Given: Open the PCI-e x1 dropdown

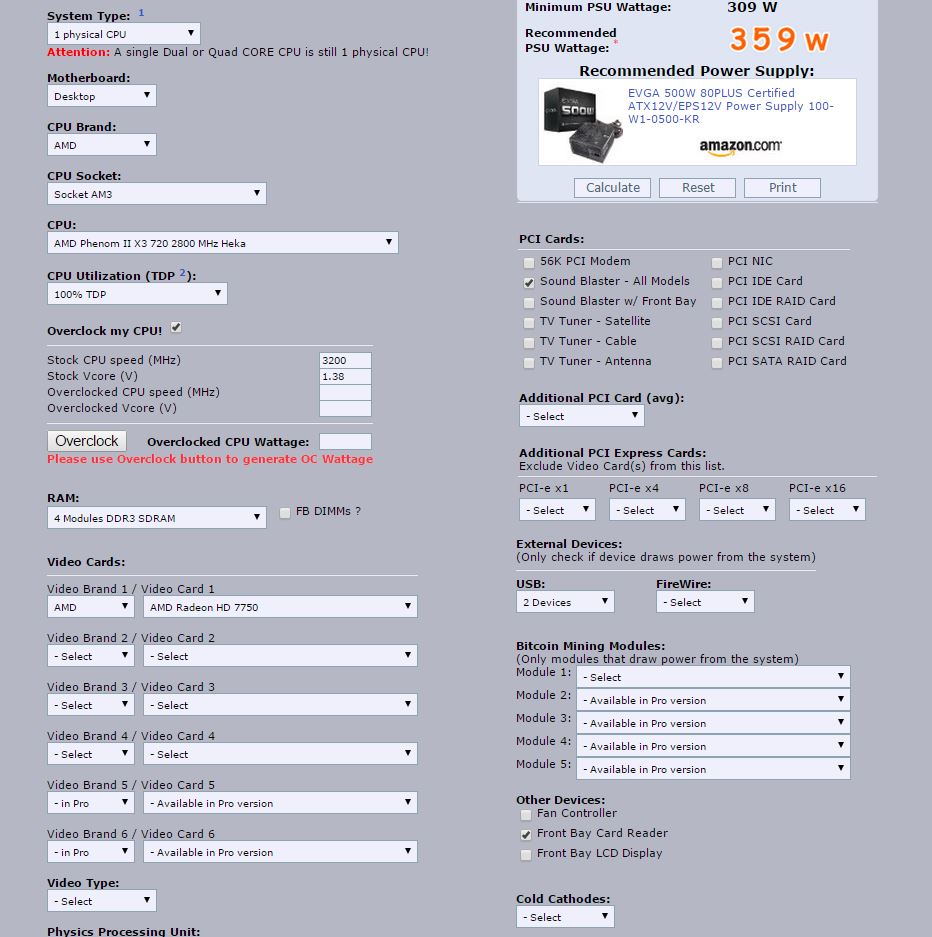Looking at the screenshot, I should tap(557, 510).
